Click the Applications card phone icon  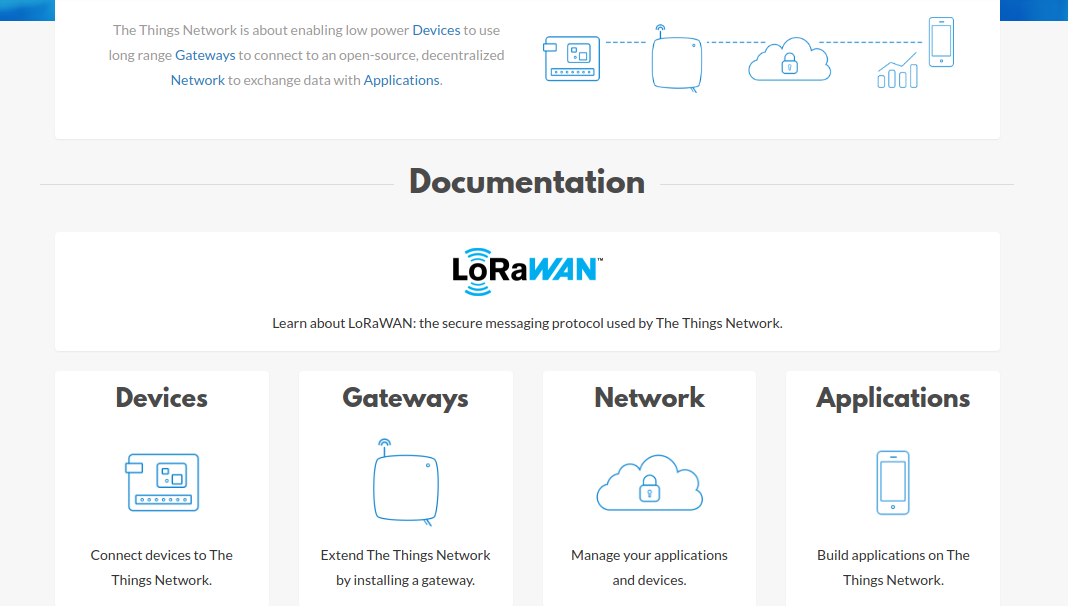click(x=893, y=483)
